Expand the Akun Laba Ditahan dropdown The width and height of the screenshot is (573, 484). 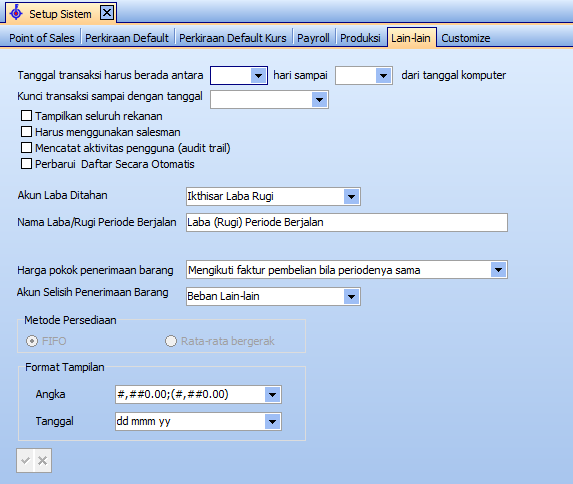tap(351, 197)
